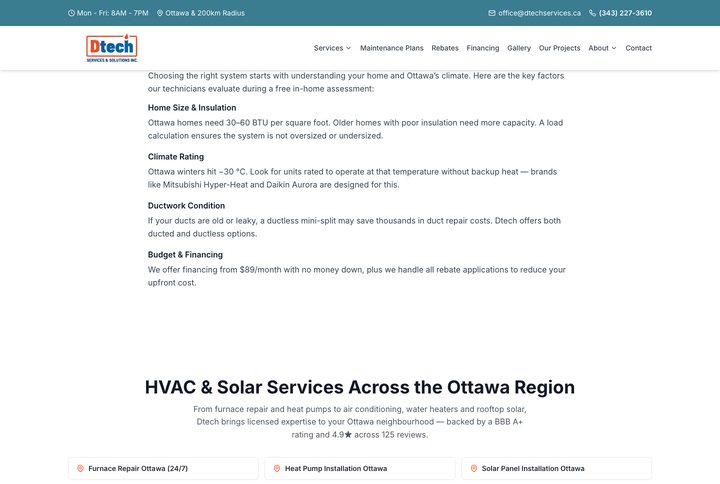
Task: Click the text mentioning BBB A+ rating
Action: 360,422
